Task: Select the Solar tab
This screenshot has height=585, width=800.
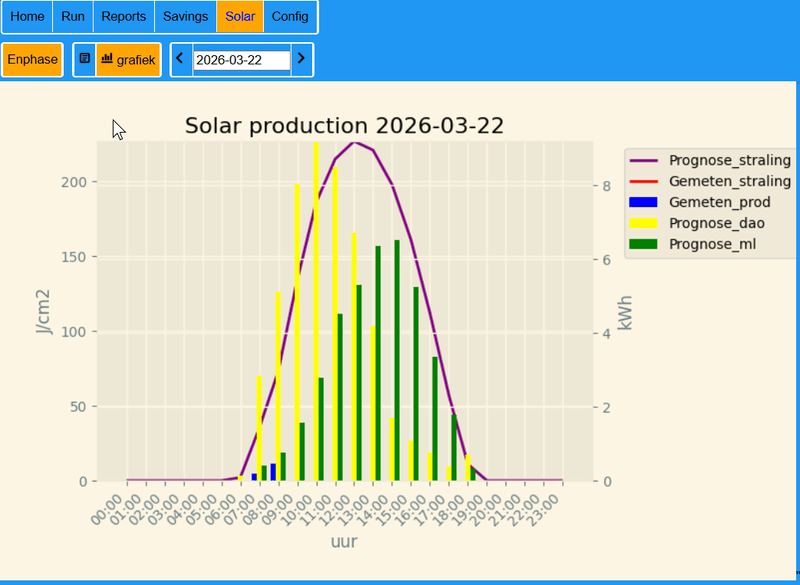Action: tap(240, 17)
